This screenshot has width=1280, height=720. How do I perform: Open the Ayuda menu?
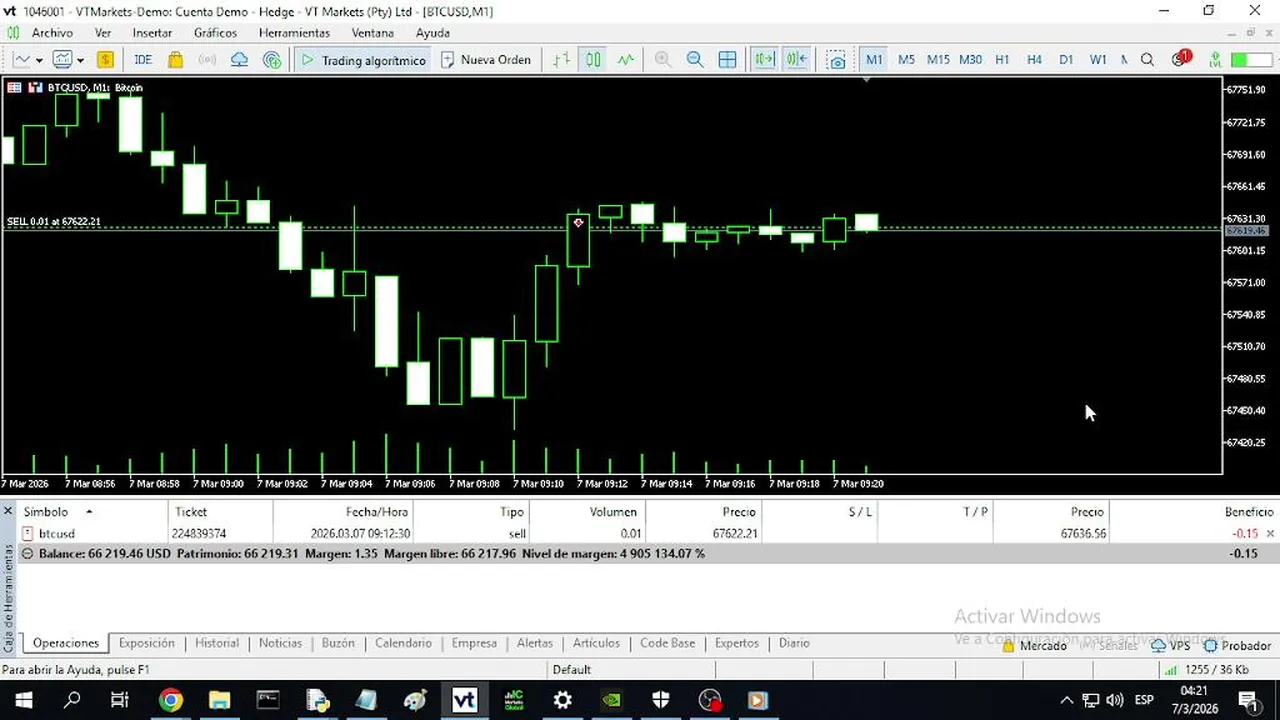pyautogui.click(x=433, y=33)
